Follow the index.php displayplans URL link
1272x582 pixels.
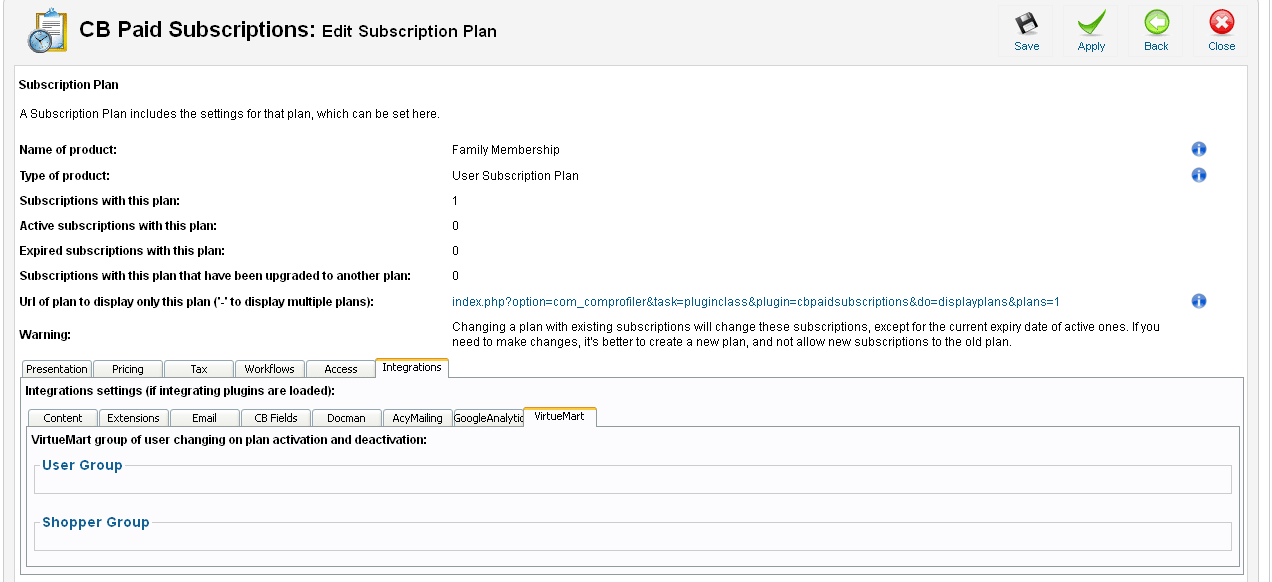pos(755,301)
